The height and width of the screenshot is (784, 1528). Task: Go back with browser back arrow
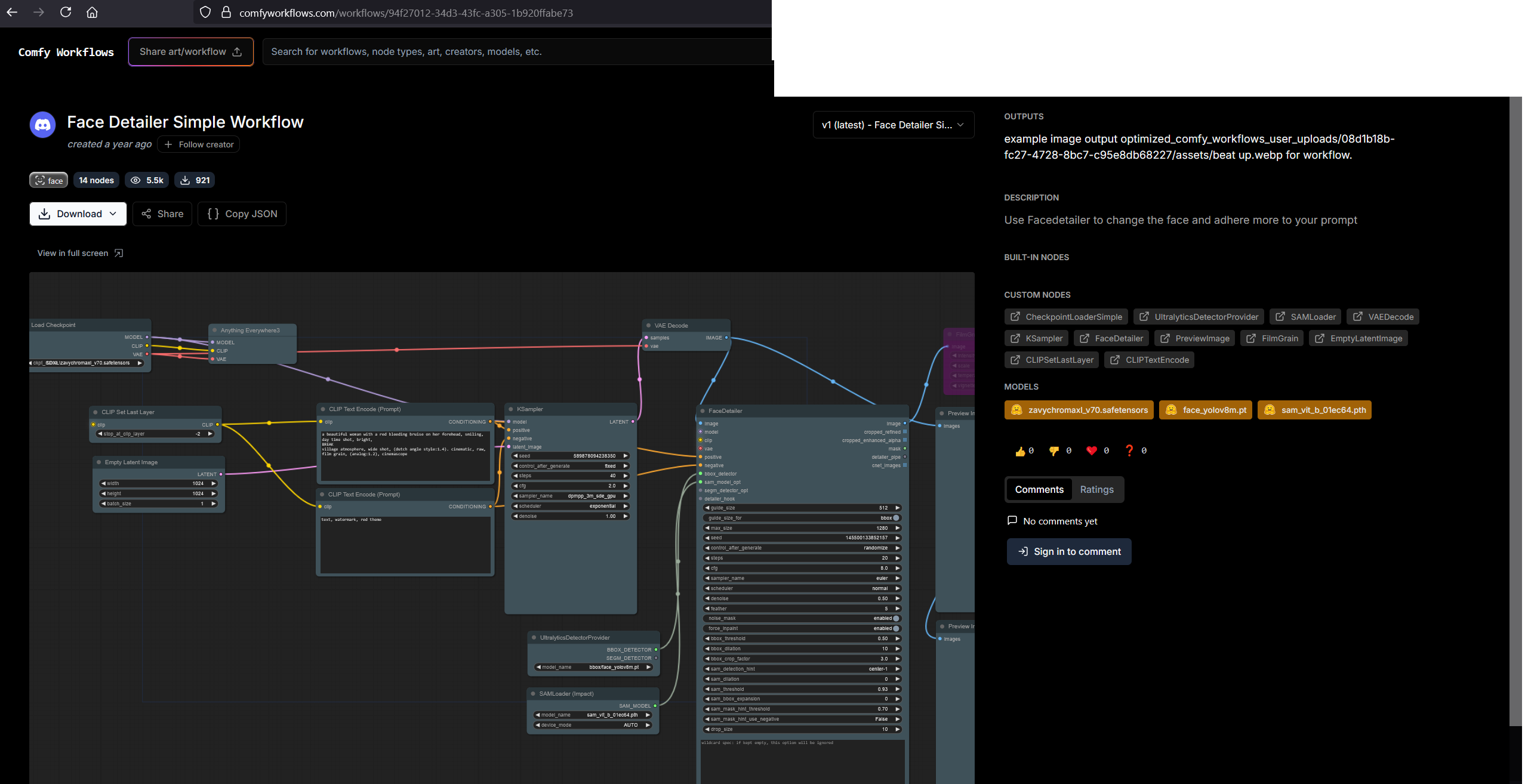pos(12,12)
